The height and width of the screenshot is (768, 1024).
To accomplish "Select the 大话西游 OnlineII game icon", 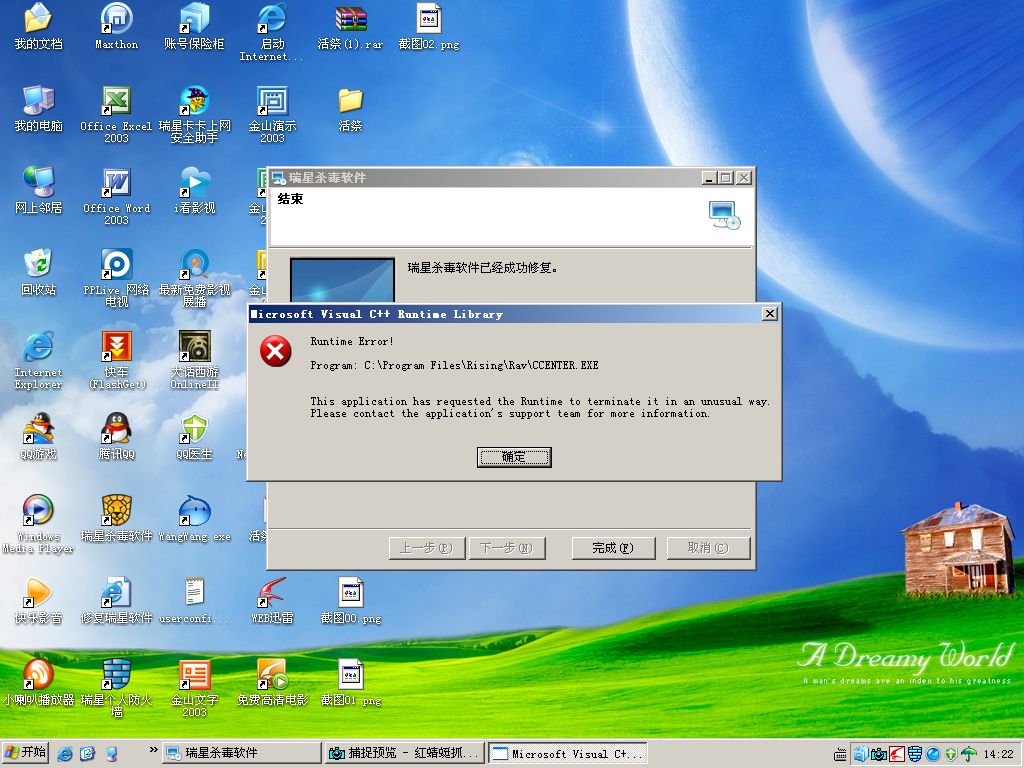I will (194, 360).
